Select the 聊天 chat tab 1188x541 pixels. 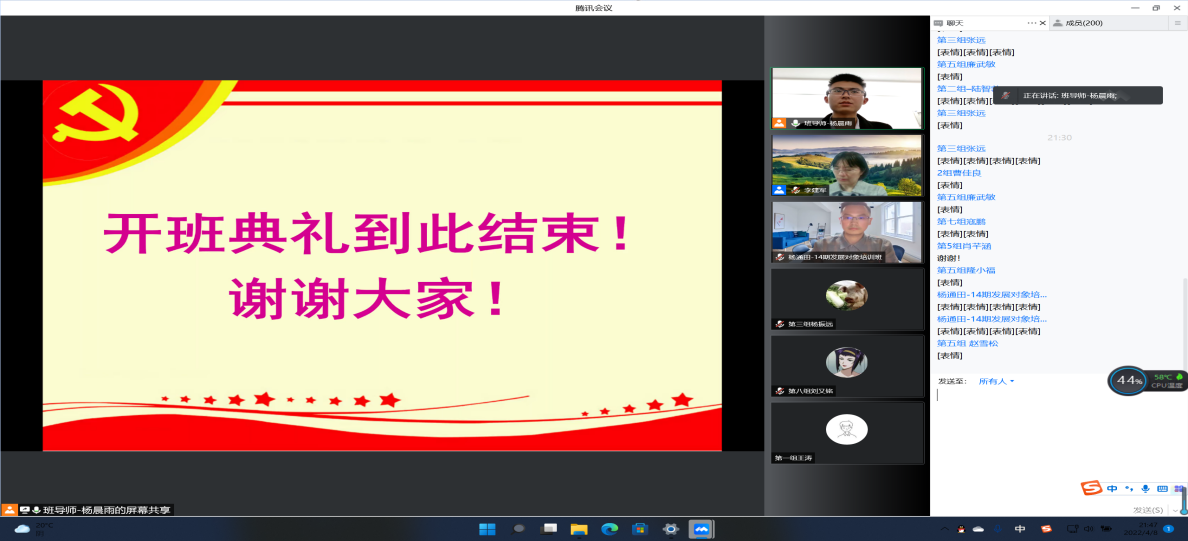click(955, 23)
